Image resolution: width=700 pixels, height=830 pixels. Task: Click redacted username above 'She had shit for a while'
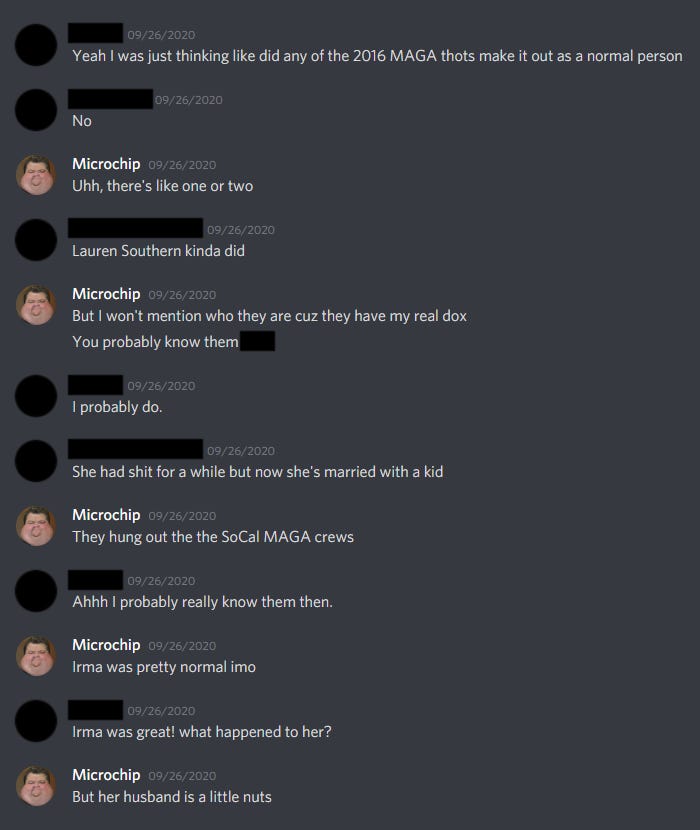[136, 449]
